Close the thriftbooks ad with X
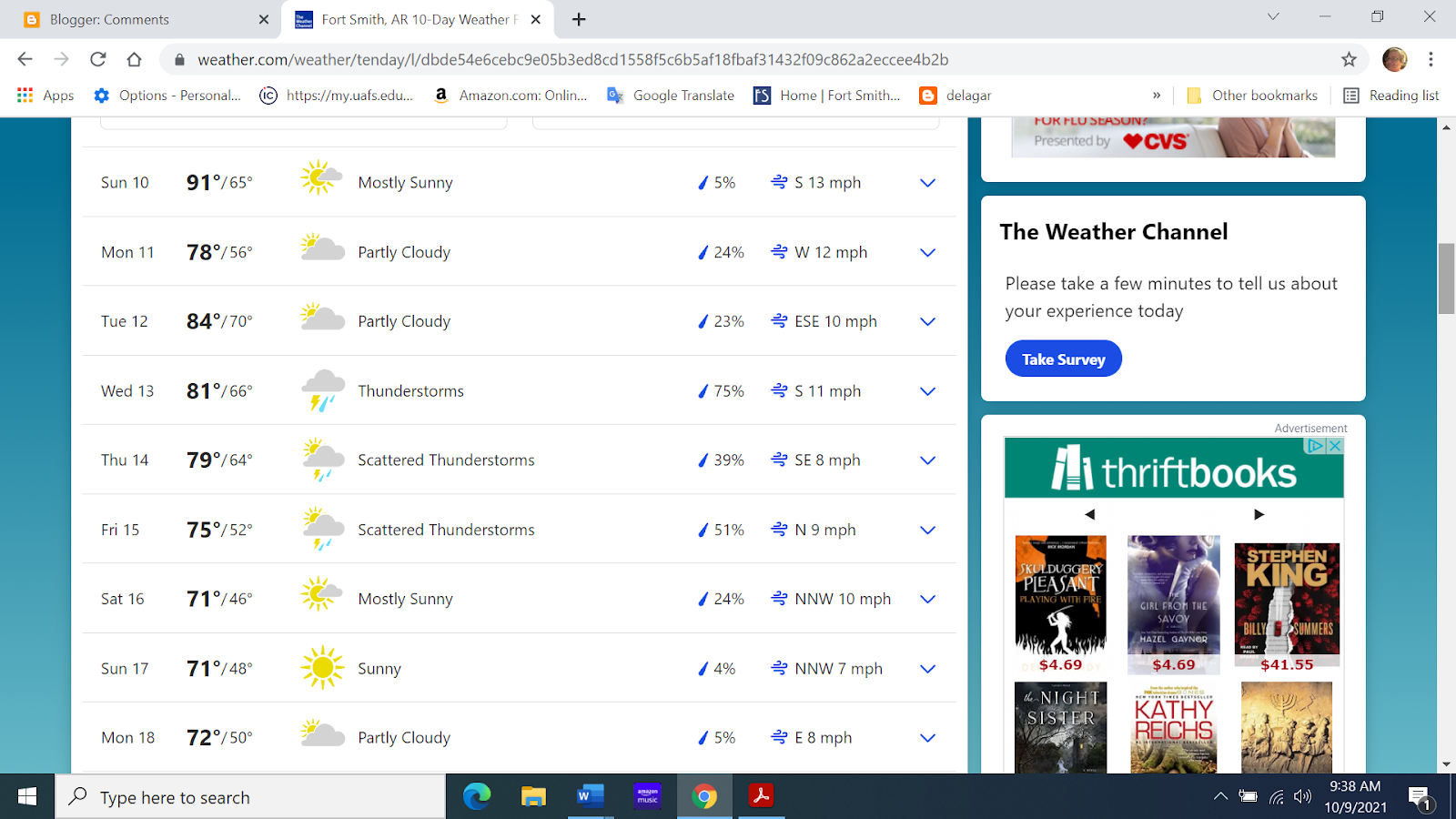 pyautogui.click(x=1335, y=446)
